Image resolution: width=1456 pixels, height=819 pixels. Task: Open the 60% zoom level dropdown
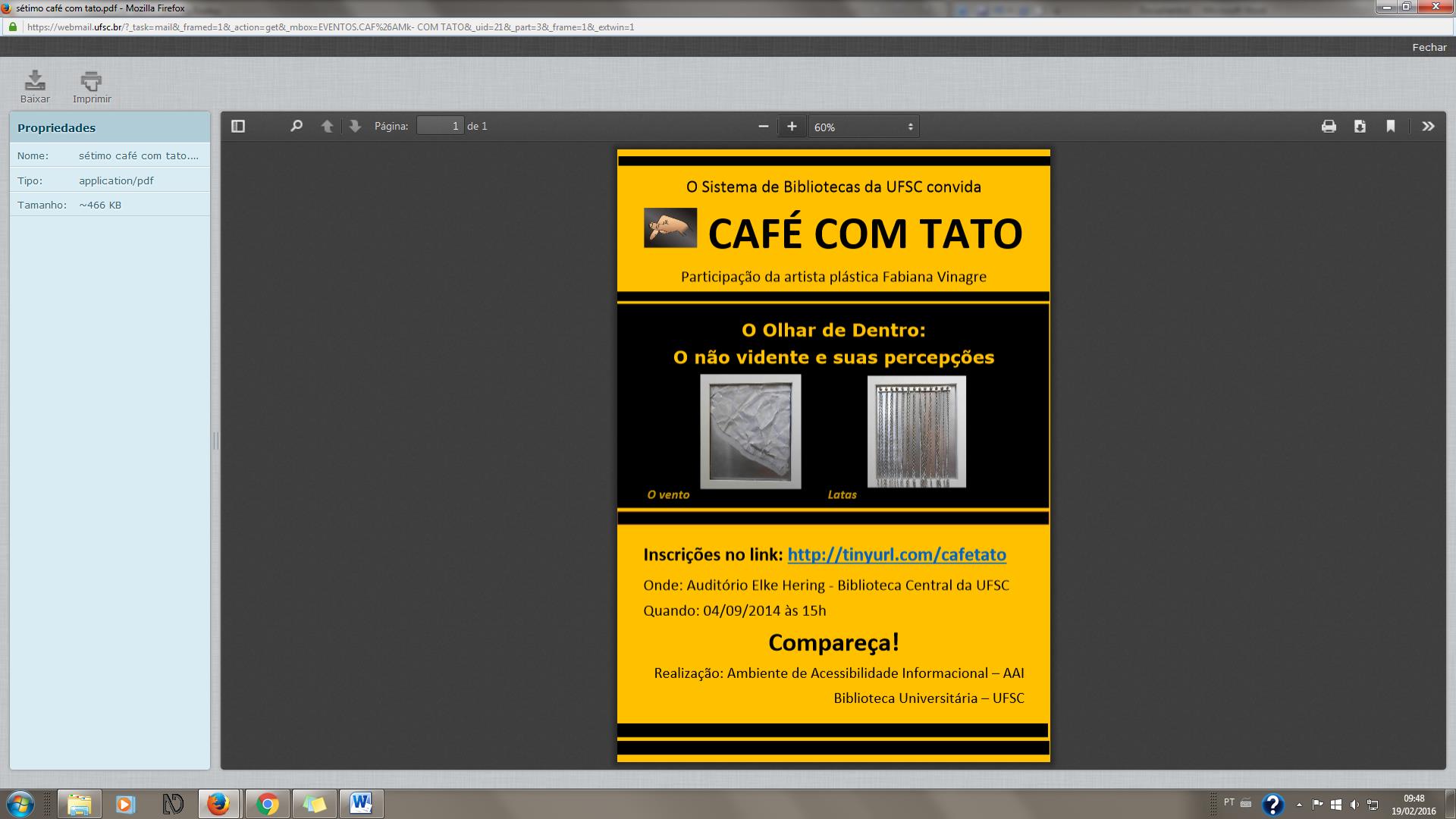[x=864, y=127]
